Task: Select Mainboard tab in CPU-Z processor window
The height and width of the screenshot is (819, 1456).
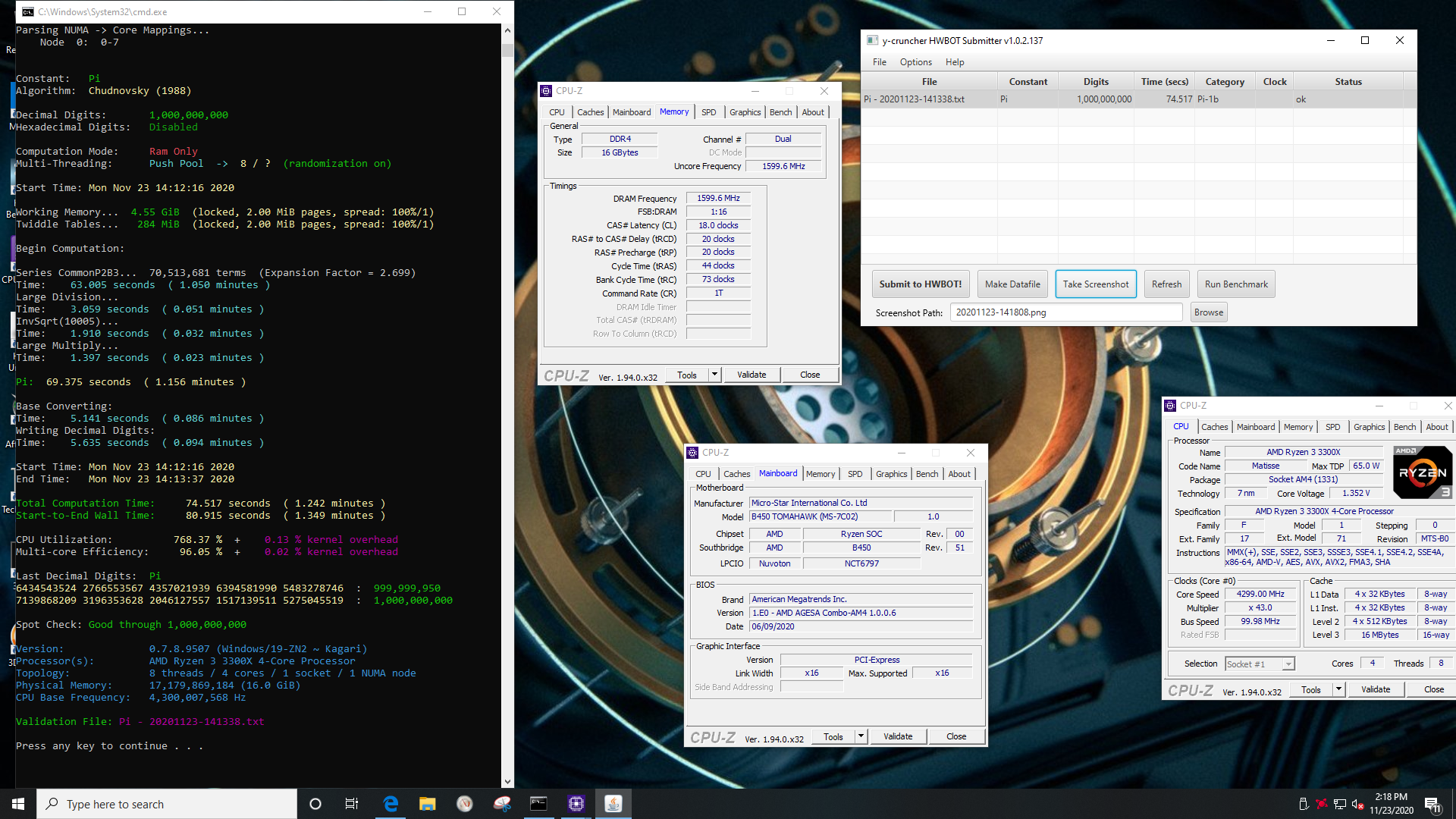Action: (1255, 427)
